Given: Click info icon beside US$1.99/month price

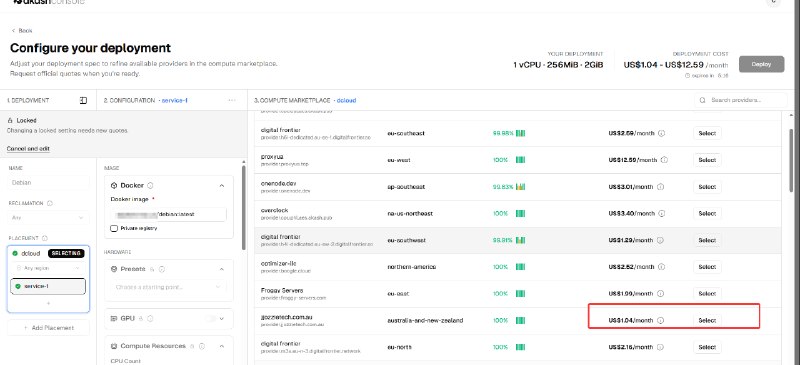Looking at the screenshot, I should coord(660,294).
